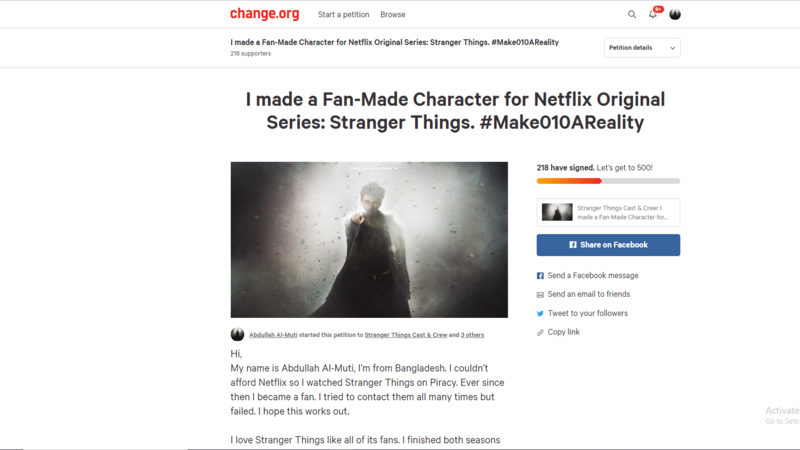800x450 pixels.
Task: Click the search magnifier icon
Action: (632, 14)
